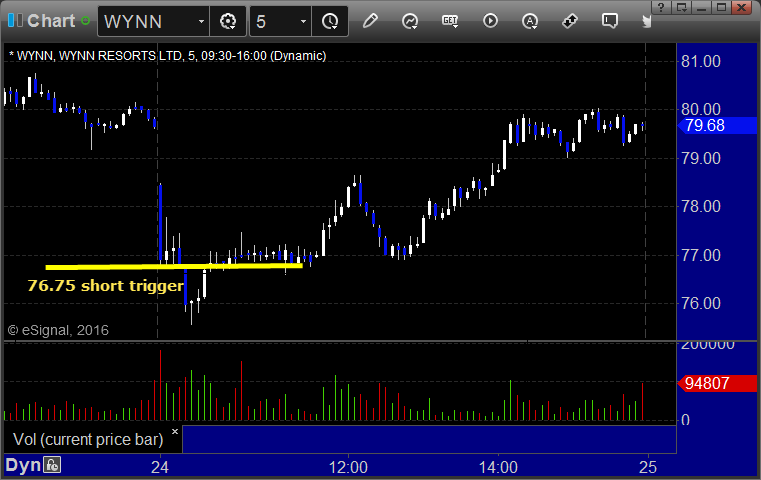Click the Vol (current price bar) label
761x480 pixels.
[x=88, y=439]
